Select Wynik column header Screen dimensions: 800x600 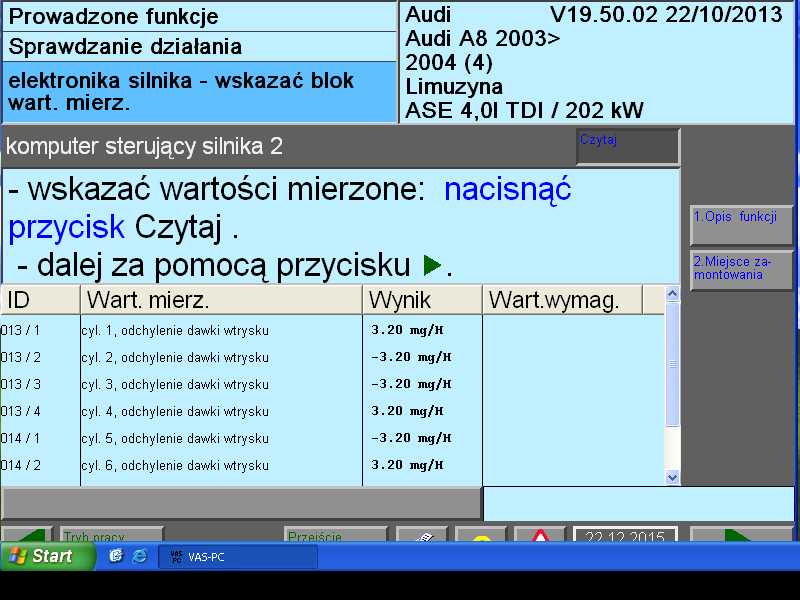(422, 300)
